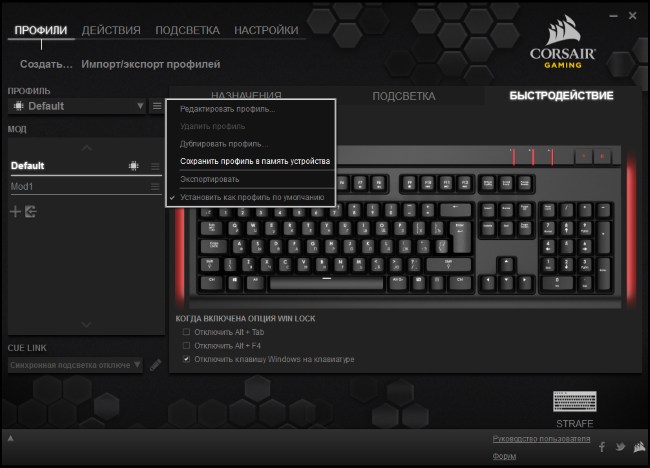Select the STRAFE keyboard device icon

[x=575, y=401]
